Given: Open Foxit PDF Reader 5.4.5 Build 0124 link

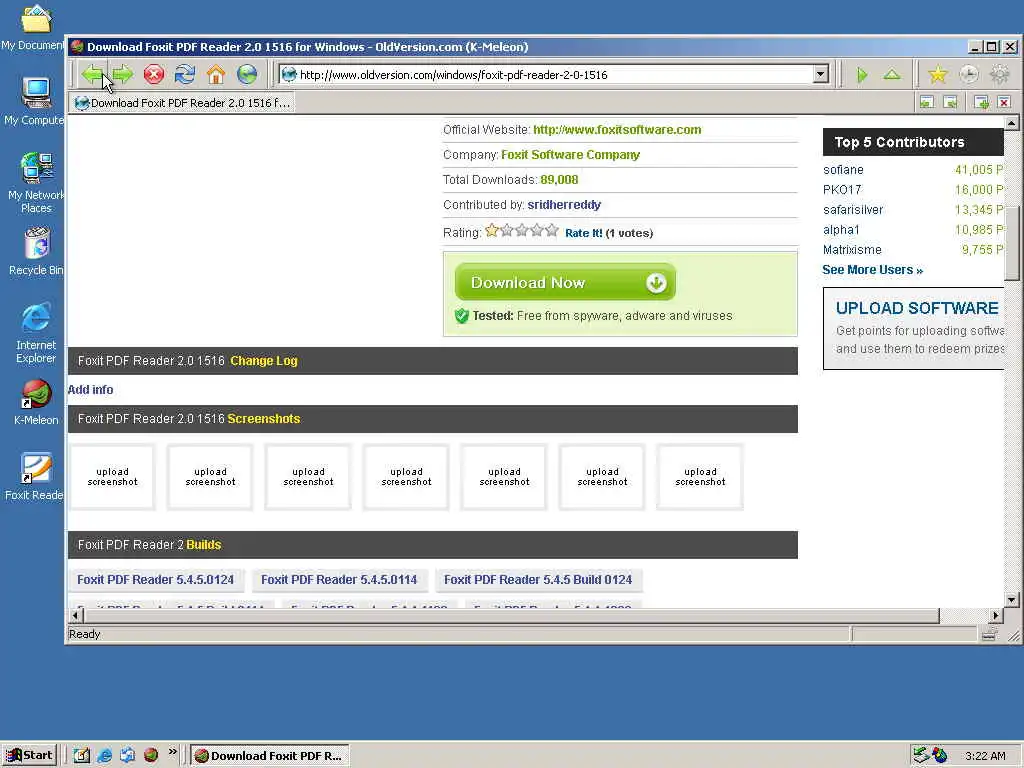Looking at the screenshot, I should pos(538,579).
